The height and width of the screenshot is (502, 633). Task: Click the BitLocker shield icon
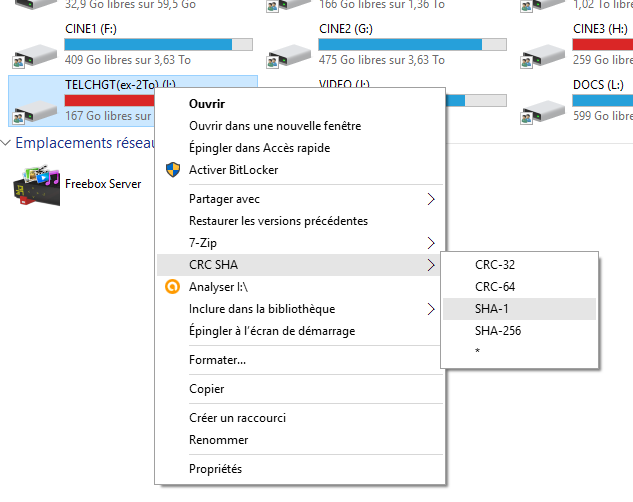pyautogui.click(x=173, y=170)
